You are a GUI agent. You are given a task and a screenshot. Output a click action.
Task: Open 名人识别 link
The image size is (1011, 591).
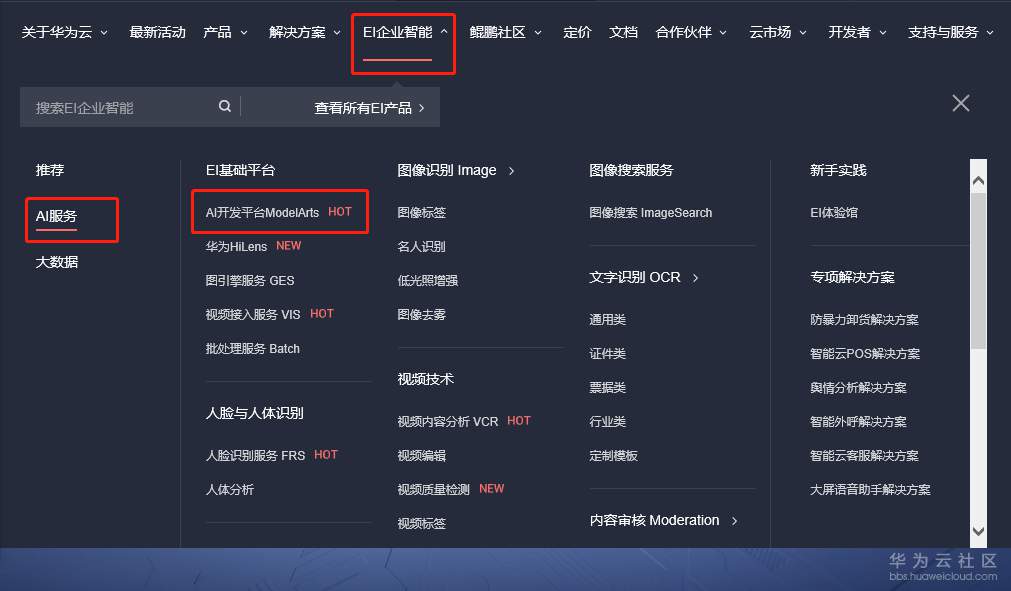click(422, 246)
